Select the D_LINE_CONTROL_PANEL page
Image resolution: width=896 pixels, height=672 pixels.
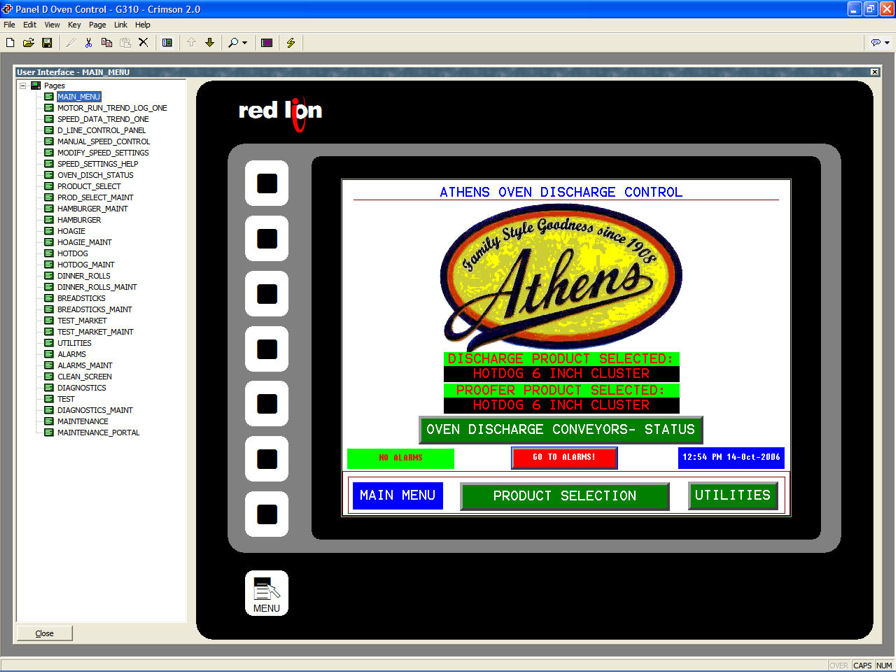pyautogui.click(x=101, y=130)
